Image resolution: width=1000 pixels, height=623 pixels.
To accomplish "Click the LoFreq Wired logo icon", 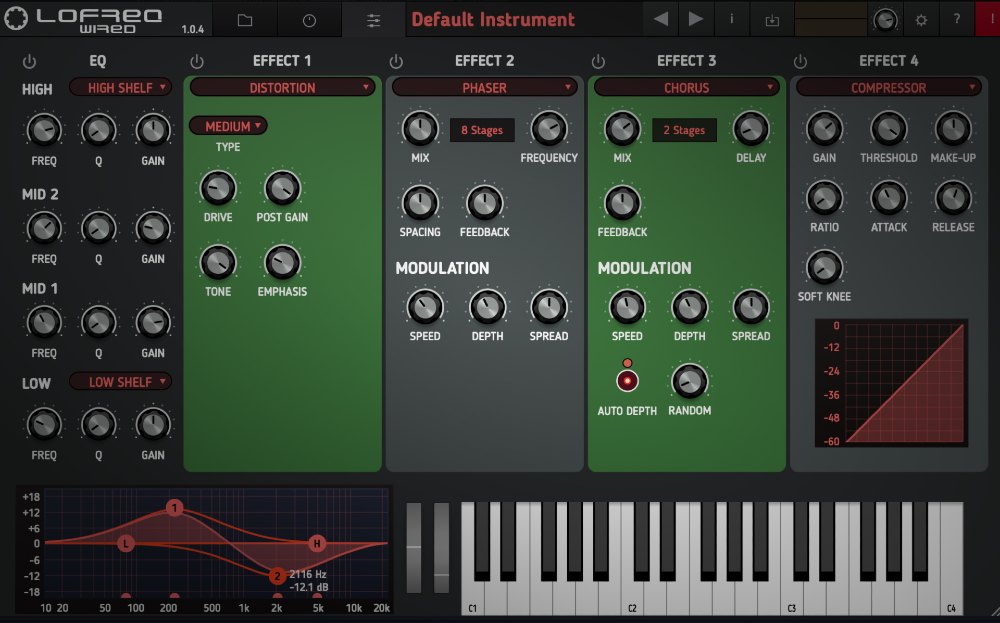I will [14, 17].
